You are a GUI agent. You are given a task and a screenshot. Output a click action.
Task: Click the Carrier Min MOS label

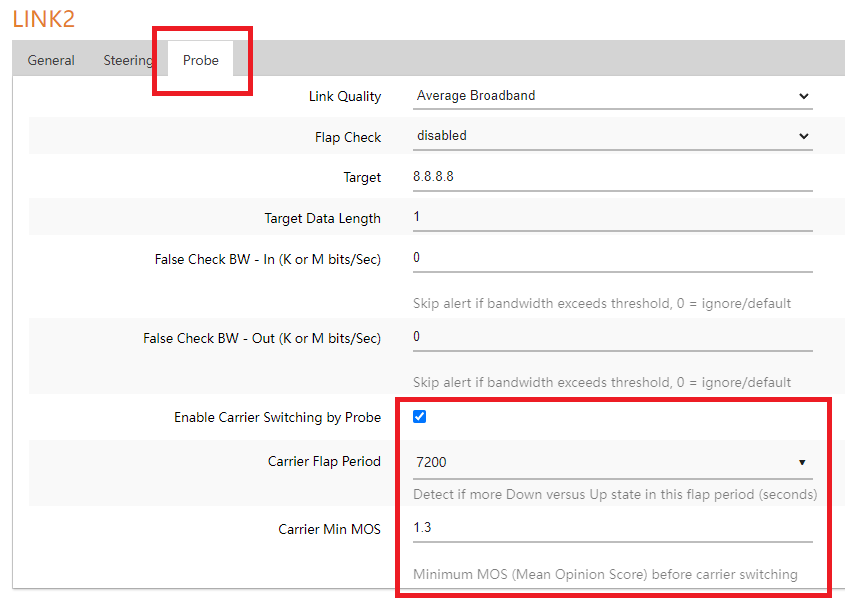329,529
